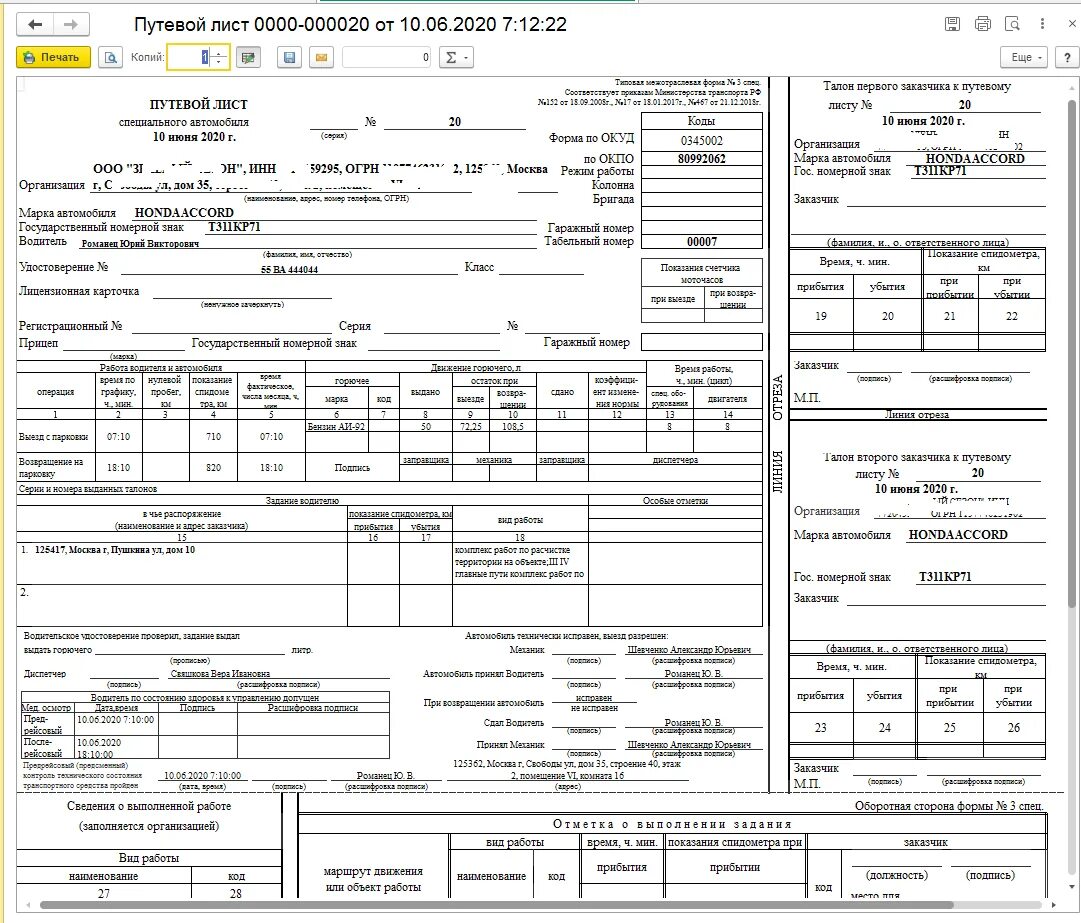
Task: Select the Выезд с парковки row label
Action: 54,436
